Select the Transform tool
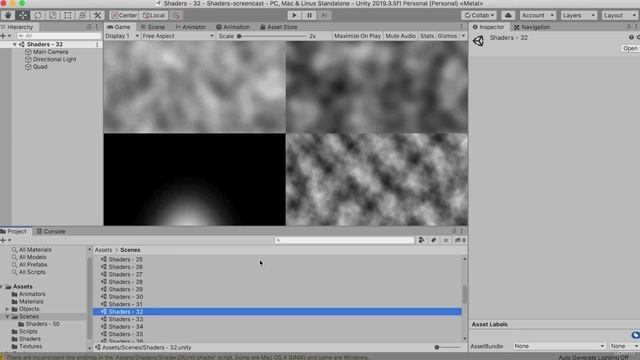The image size is (640, 360). click(82, 15)
